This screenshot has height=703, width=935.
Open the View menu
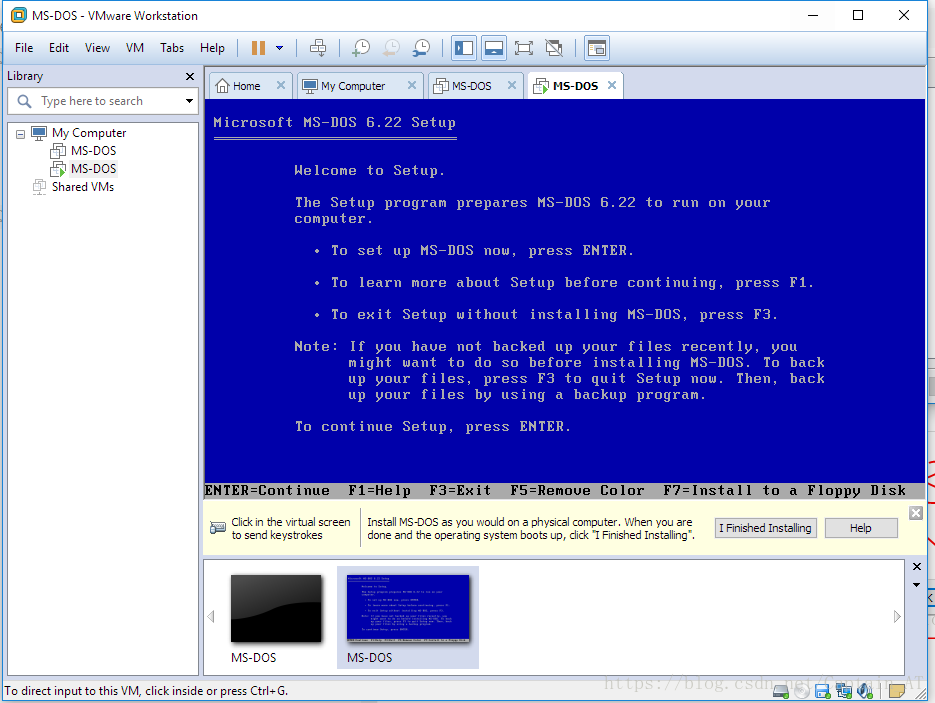tap(97, 48)
